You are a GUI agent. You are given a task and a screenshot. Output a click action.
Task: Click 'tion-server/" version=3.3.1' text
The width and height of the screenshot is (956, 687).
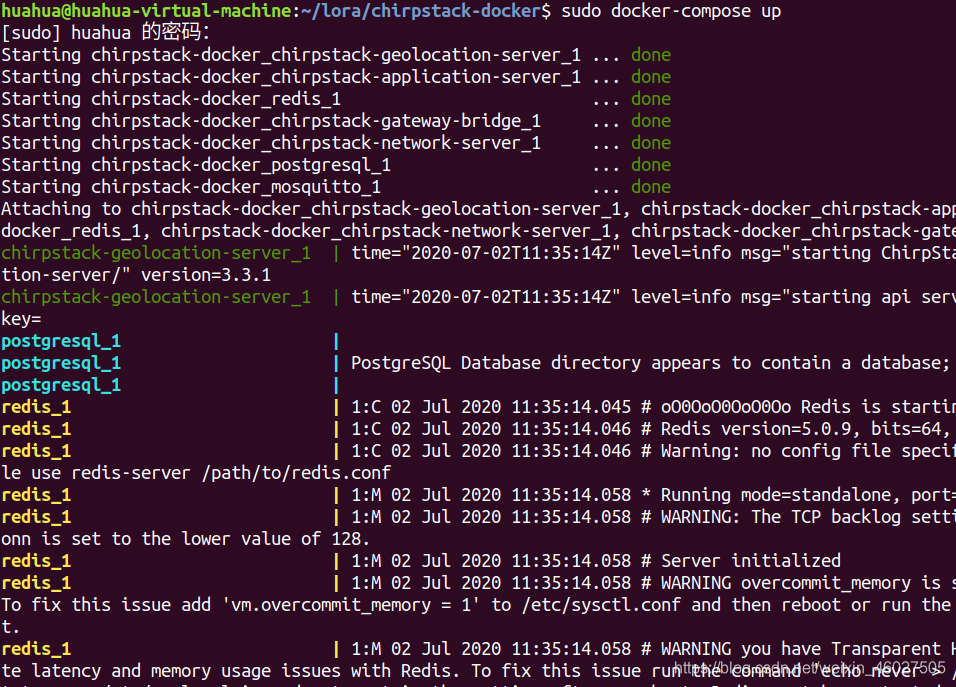(x=136, y=274)
